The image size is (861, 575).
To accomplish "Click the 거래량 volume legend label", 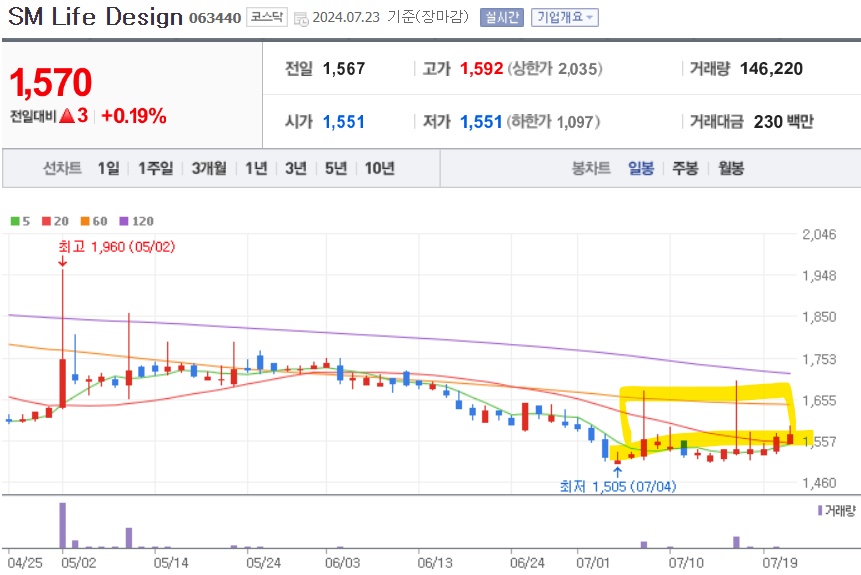I will tap(837, 511).
